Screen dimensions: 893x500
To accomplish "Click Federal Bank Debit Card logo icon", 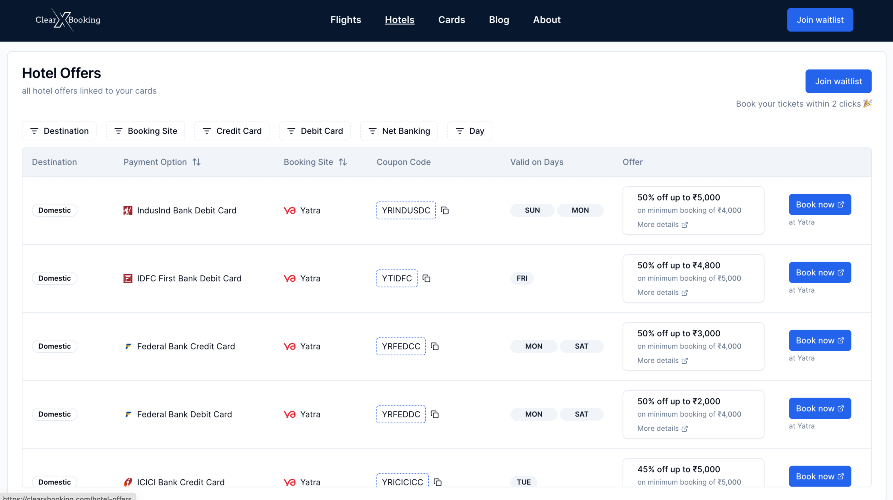I will 128,414.
